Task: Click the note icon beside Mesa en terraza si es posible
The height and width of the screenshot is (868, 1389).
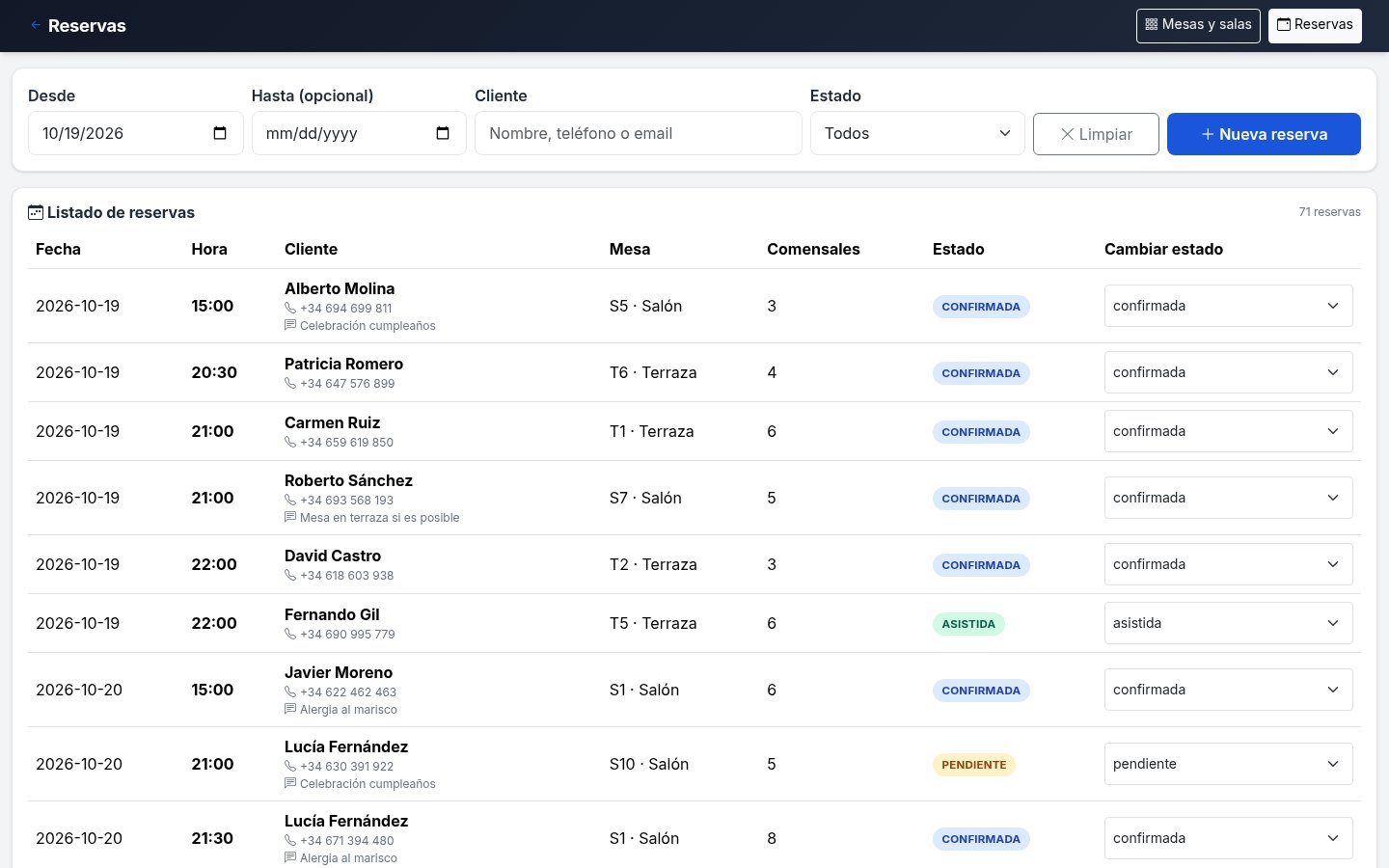Action: (x=290, y=518)
